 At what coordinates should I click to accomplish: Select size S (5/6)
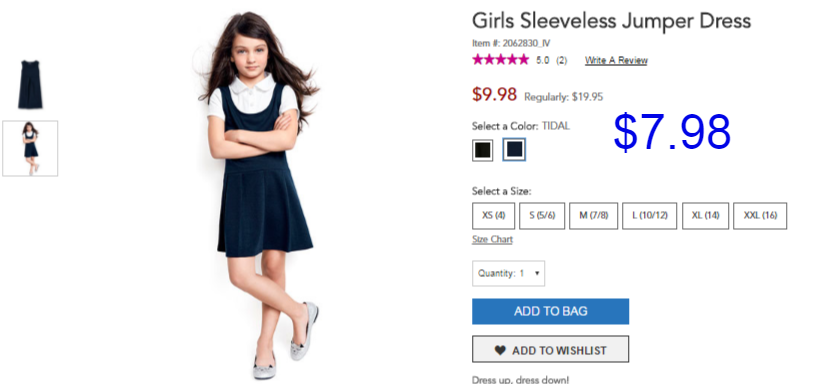tap(542, 216)
